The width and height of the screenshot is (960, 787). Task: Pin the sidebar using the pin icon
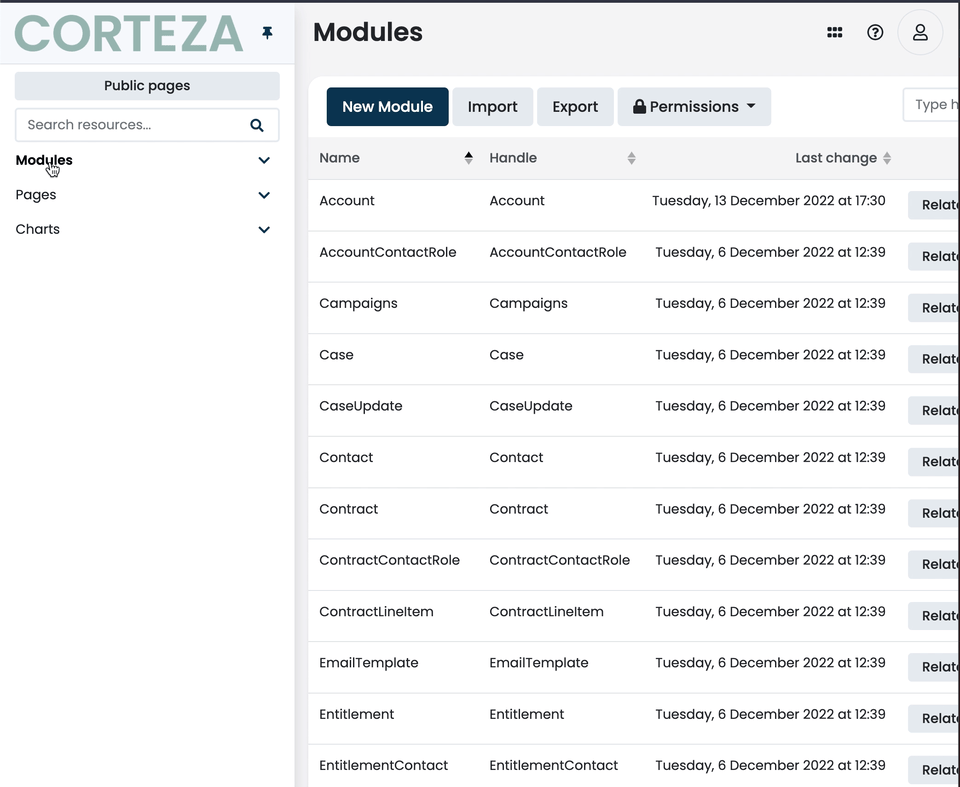pos(266,33)
